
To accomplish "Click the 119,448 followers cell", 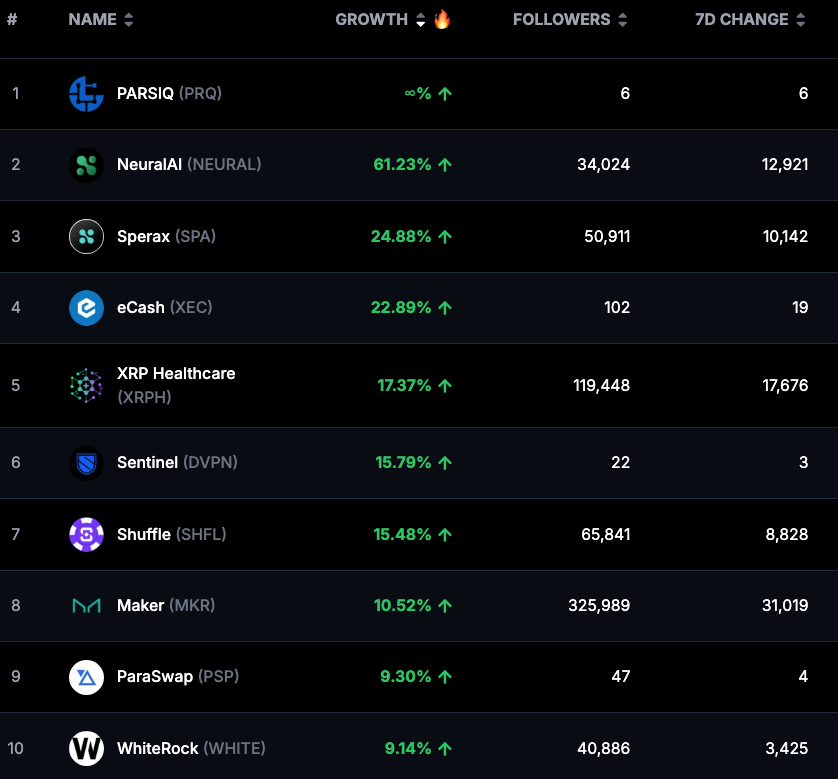I will (602, 385).
